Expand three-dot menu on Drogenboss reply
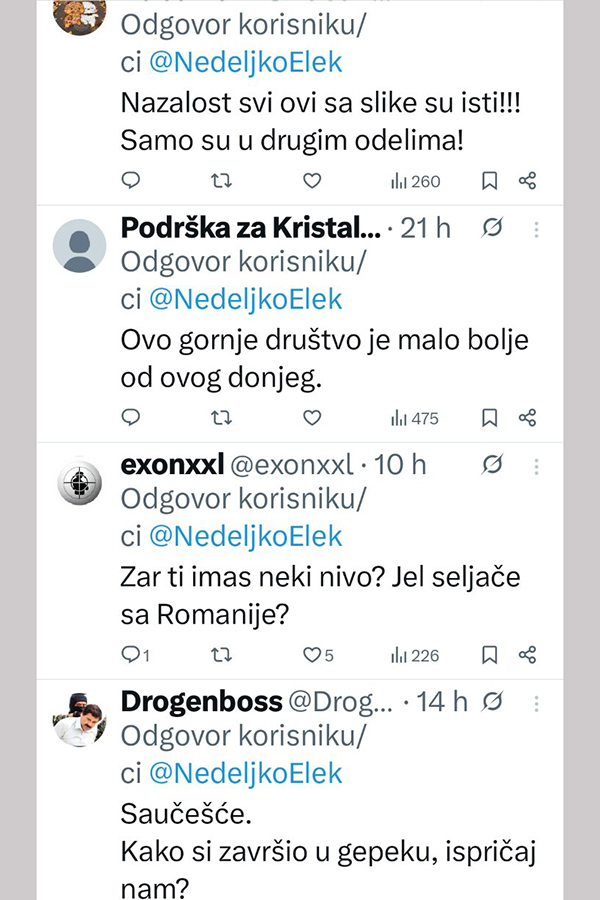The height and width of the screenshot is (900, 600). [x=537, y=701]
